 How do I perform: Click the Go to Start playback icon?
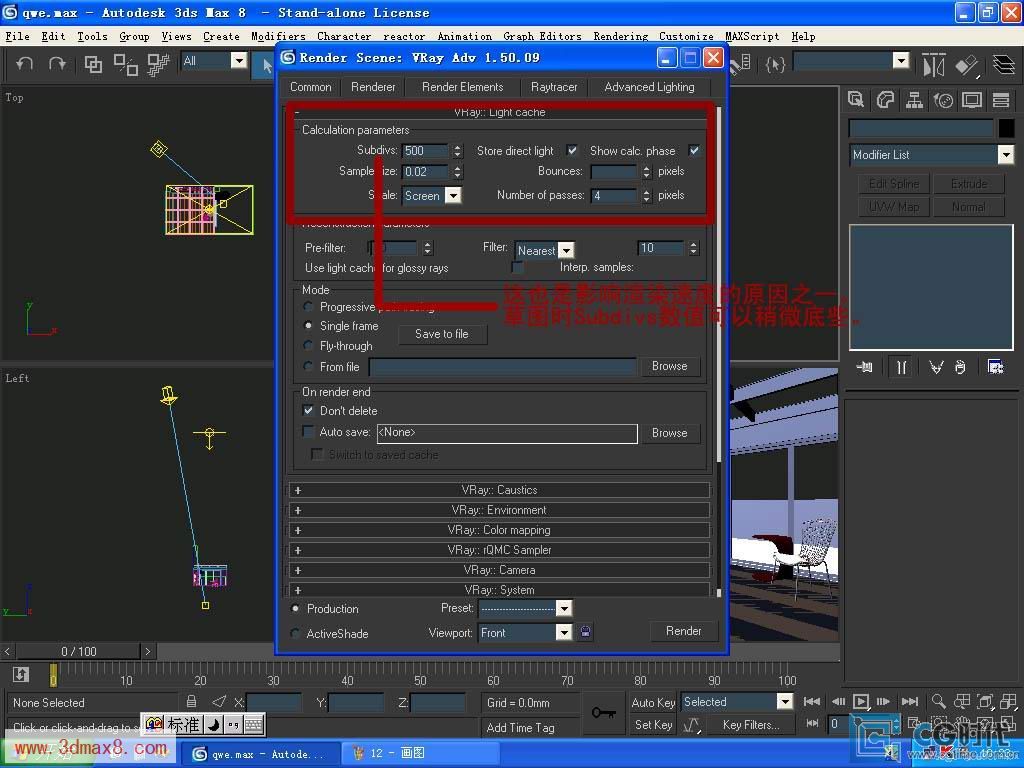coord(812,701)
